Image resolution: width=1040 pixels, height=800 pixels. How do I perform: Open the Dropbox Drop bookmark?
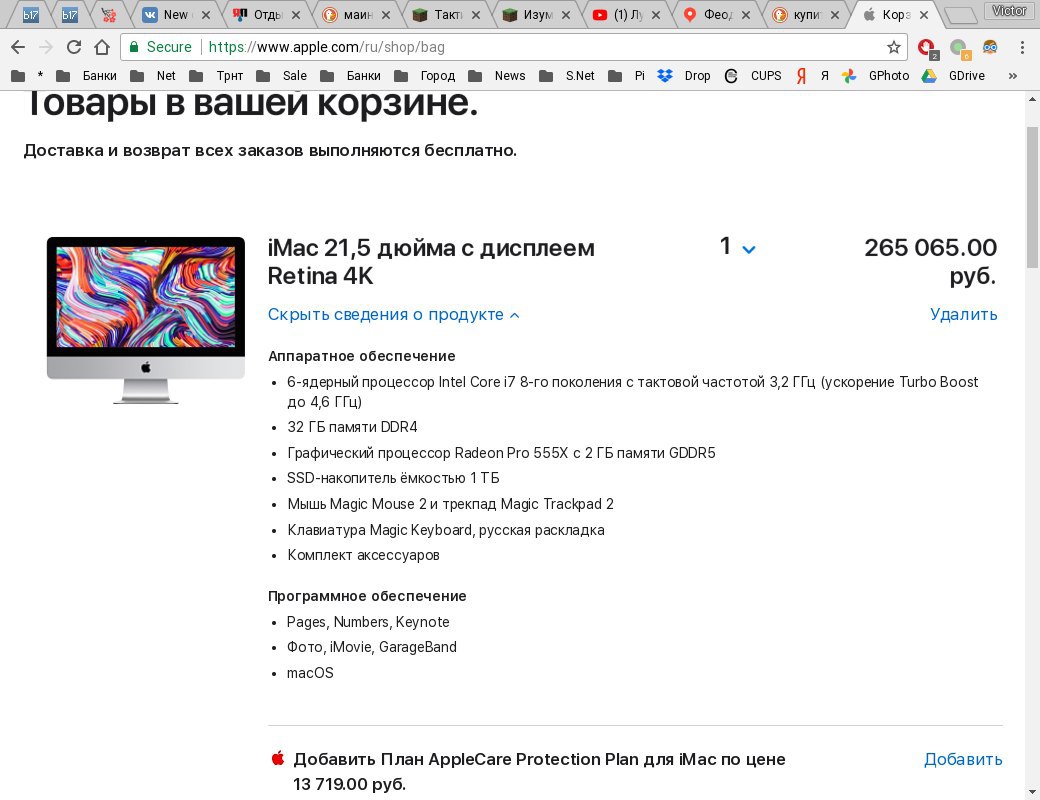click(684, 76)
